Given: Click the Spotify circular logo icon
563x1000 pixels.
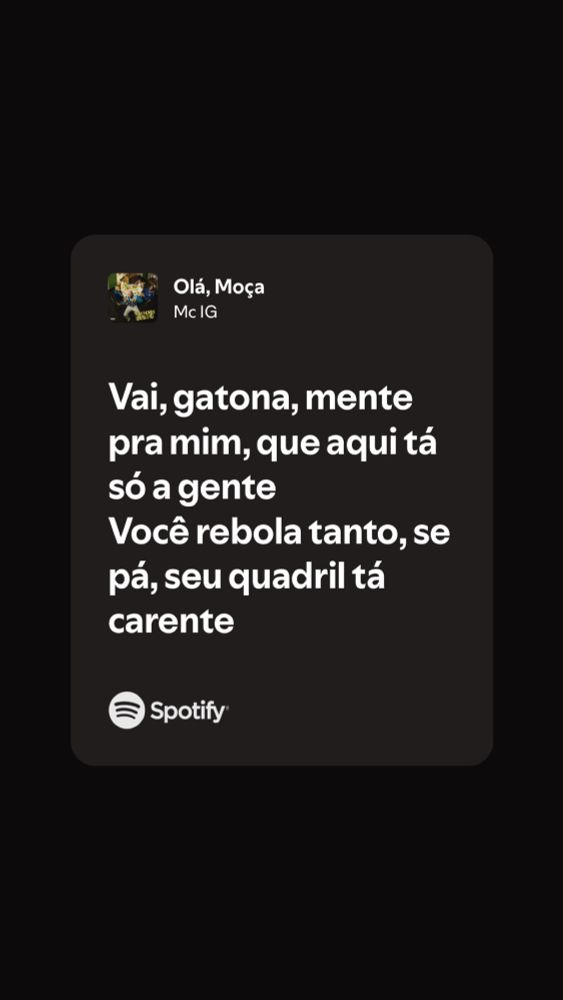Looking at the screenshot, I should pyautogui.click(x=127, y=710).
